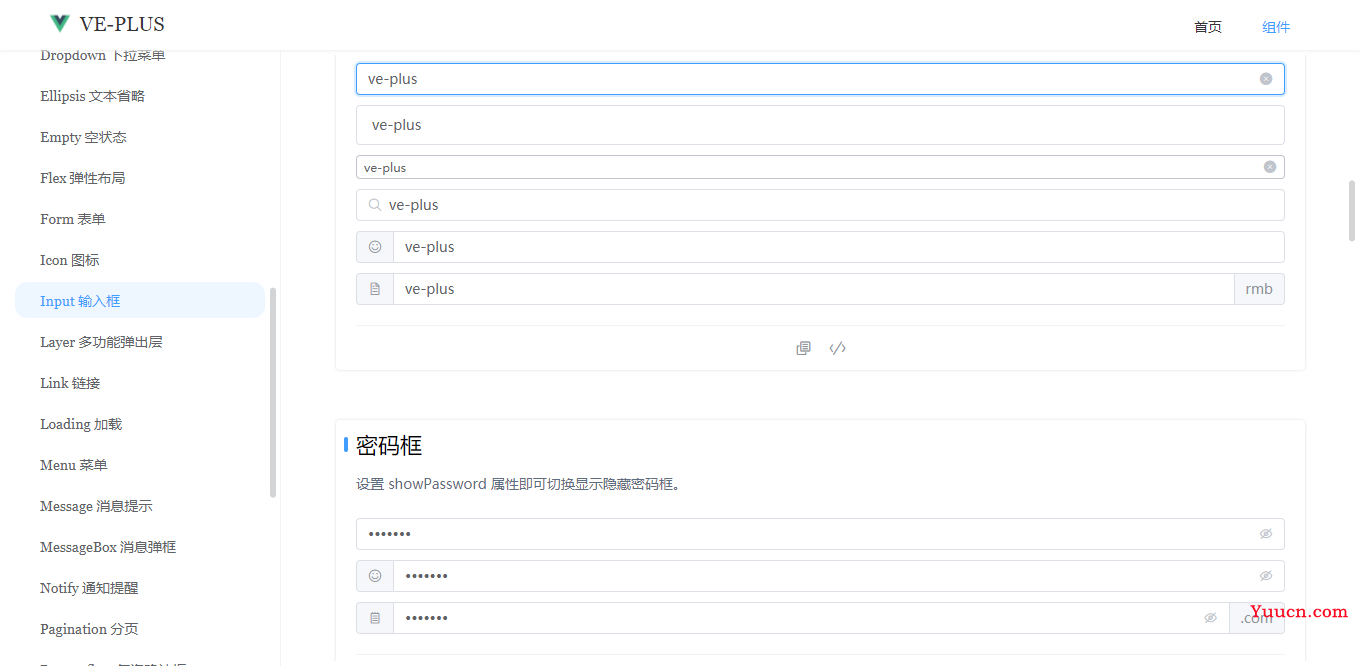Open Menu 菜单 in the sidebar
The image size is (1360, 666).
coord(140,465)
